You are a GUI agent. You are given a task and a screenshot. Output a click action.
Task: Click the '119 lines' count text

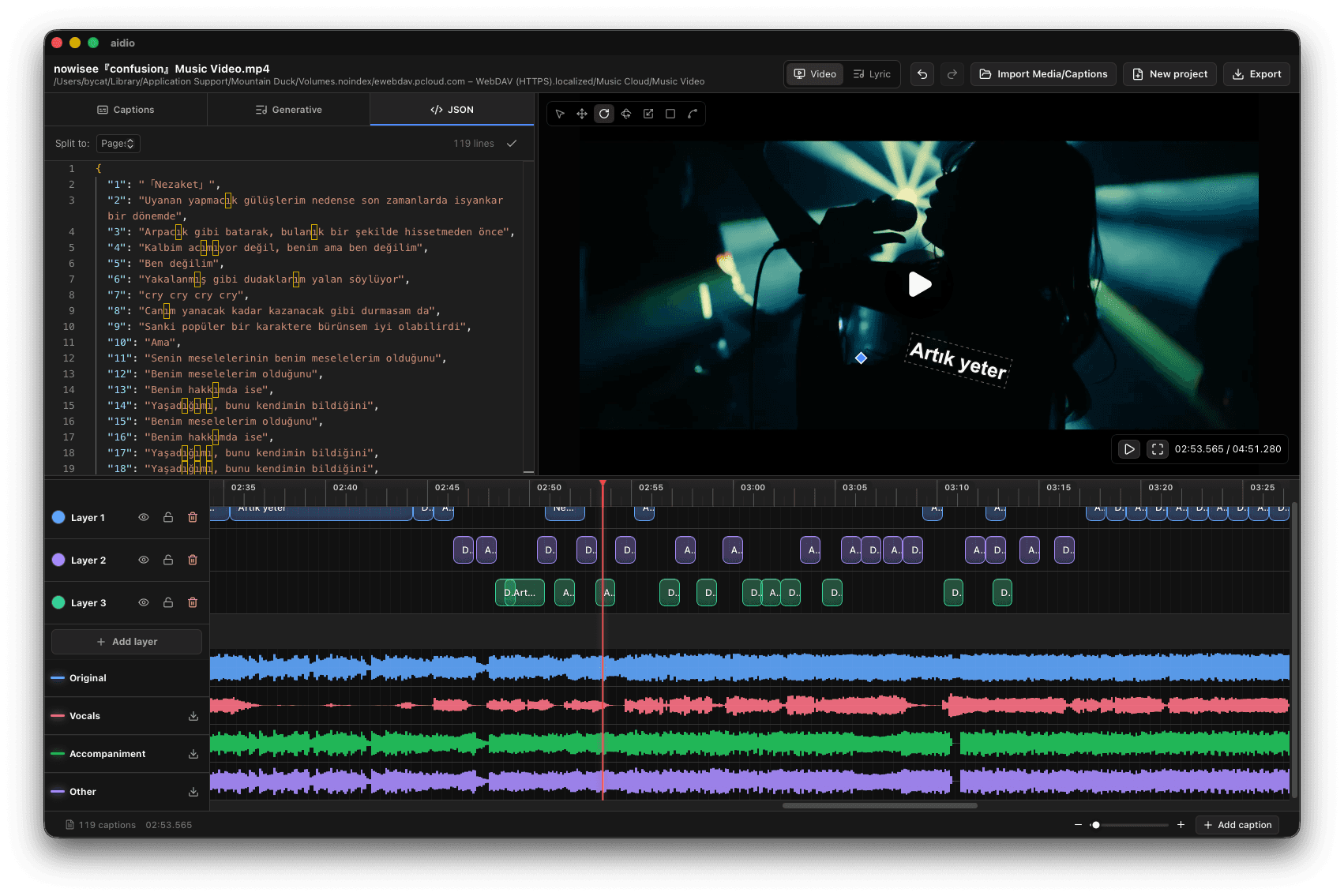[473, 144]
